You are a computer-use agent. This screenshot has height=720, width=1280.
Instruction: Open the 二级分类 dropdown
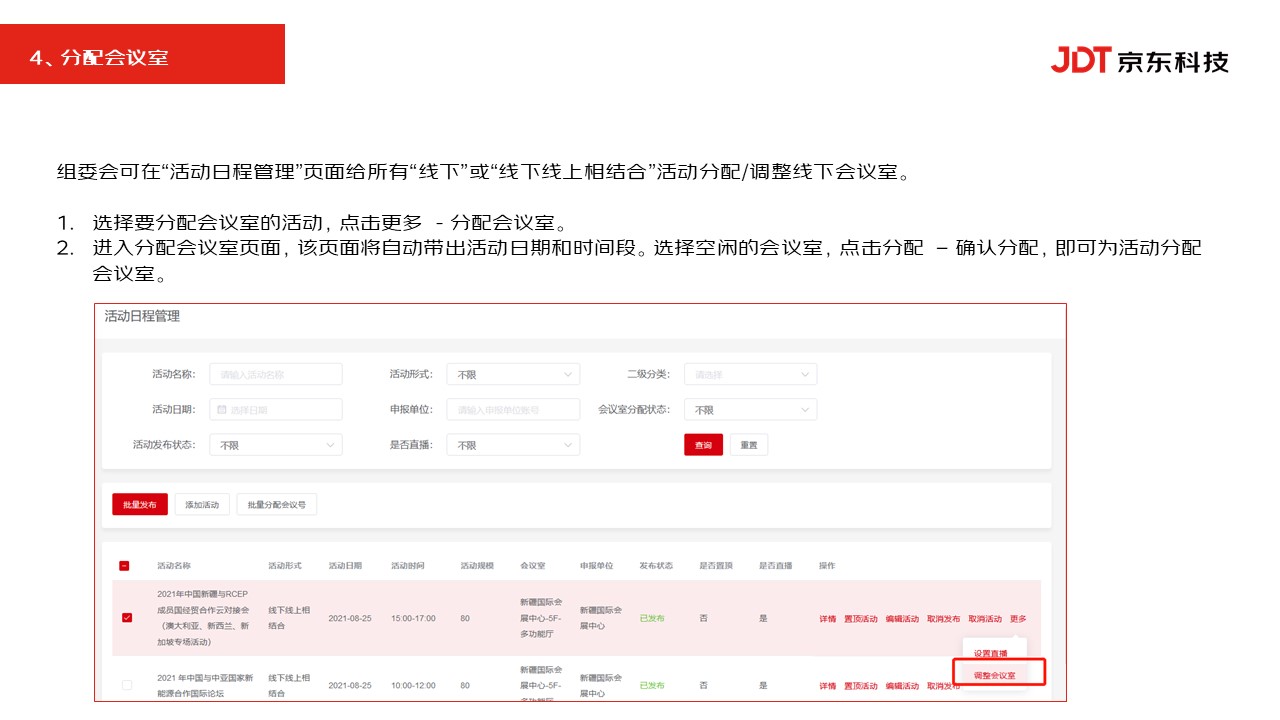[x=750, y=374]
